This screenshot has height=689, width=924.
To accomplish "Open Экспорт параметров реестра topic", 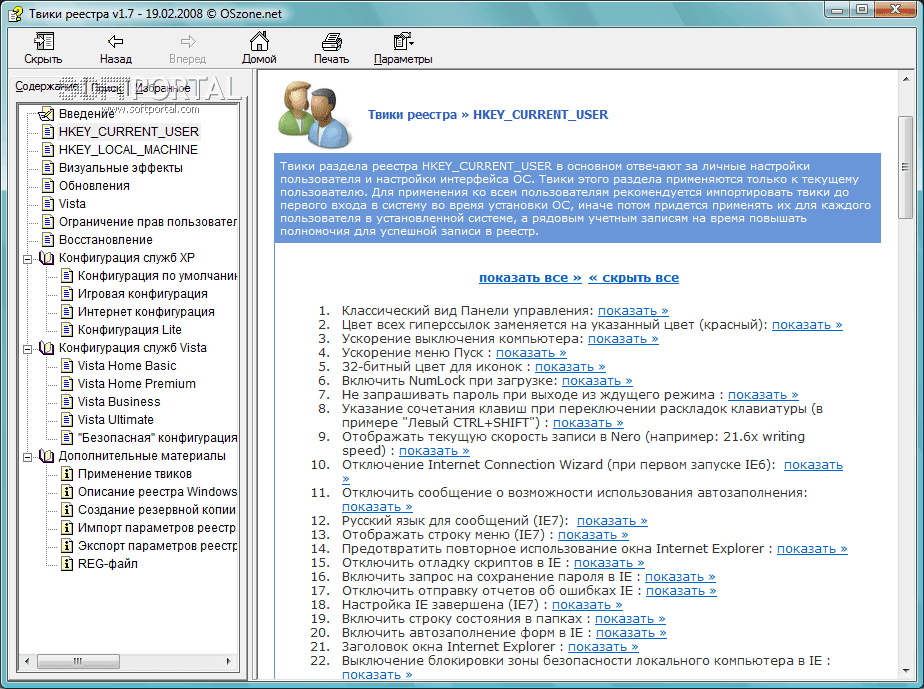I will (157, 546).
